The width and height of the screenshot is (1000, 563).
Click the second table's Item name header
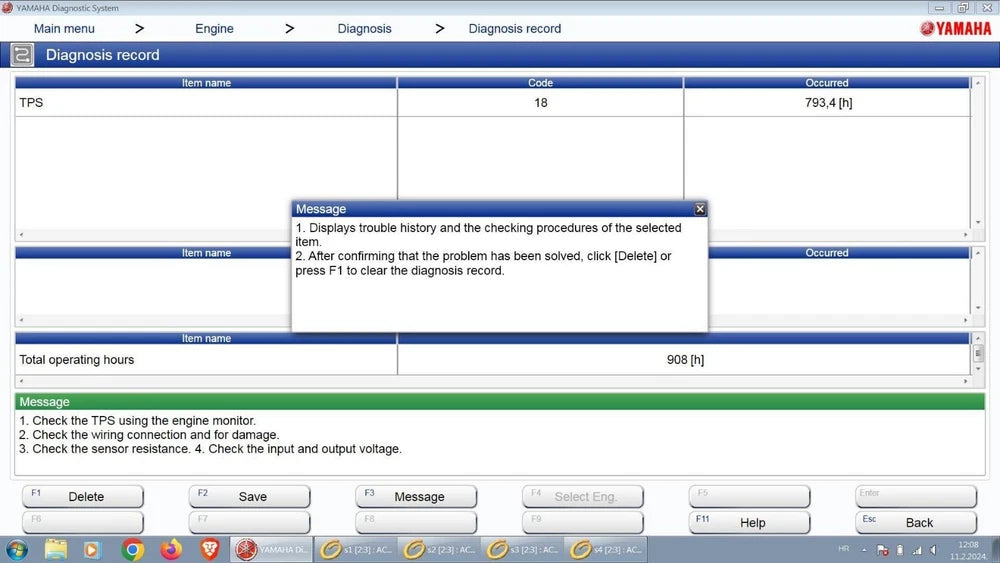point(205,253)
